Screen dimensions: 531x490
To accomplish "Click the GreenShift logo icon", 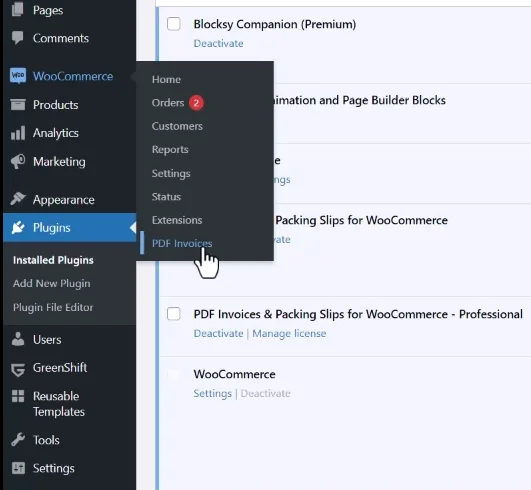I will [18, 369].
